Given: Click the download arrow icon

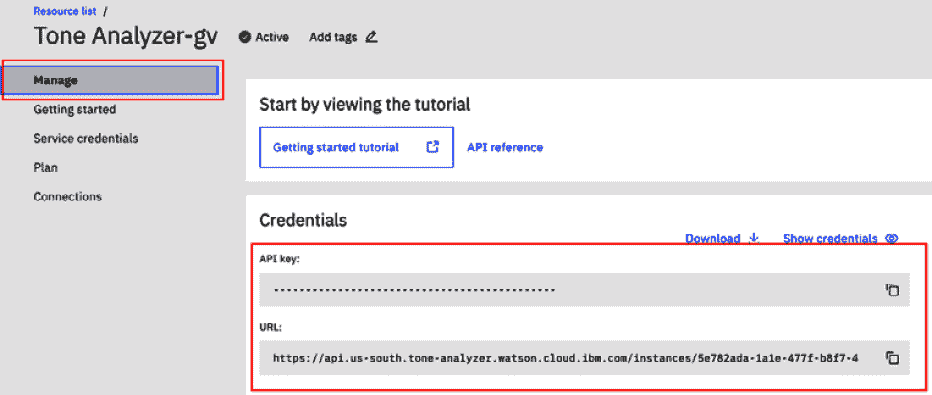Looking at the screenshot, I should coord(754,238).
